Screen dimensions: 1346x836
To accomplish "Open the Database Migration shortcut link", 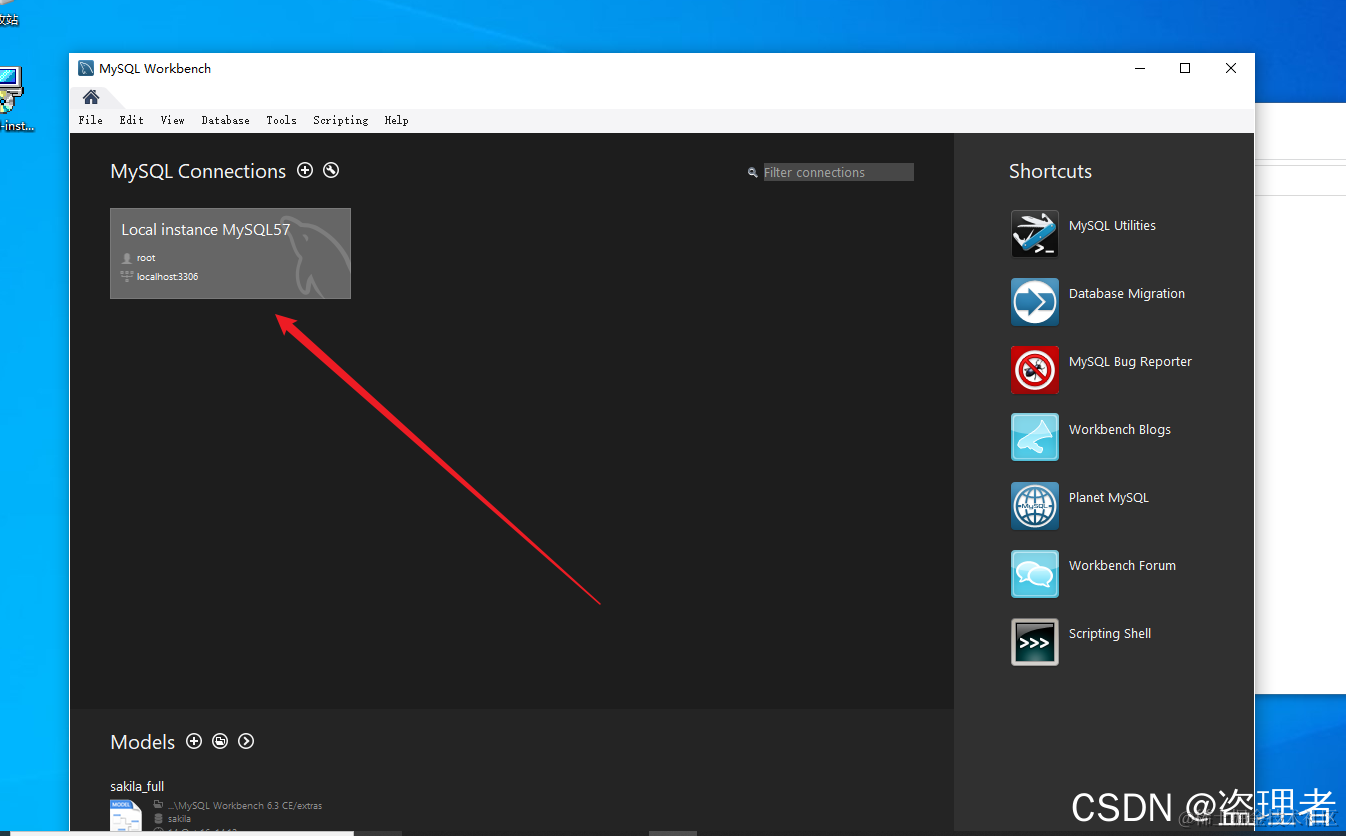I will click(x=1127, y=294).
